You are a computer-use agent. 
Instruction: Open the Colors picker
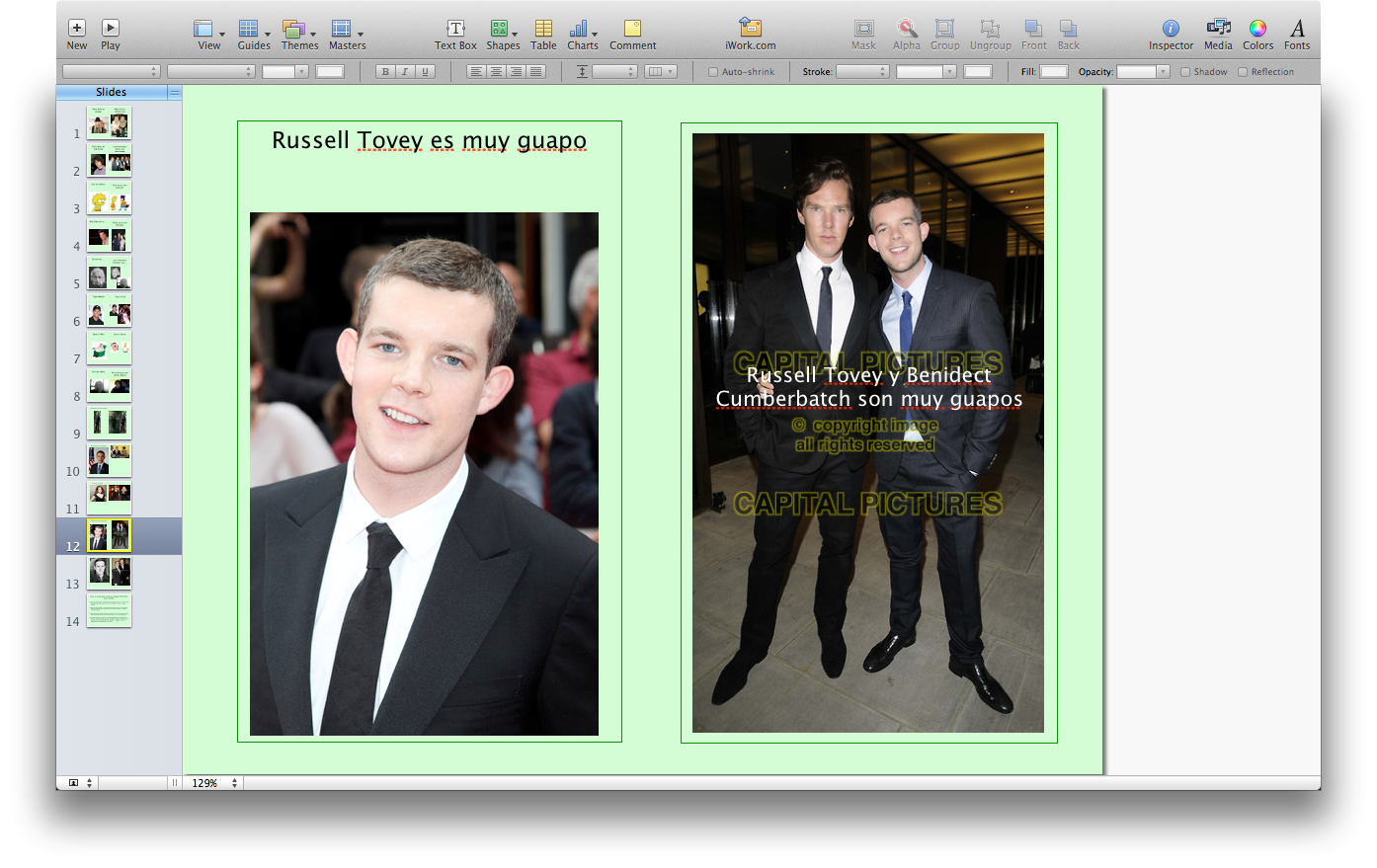(x=1257, y=29)
